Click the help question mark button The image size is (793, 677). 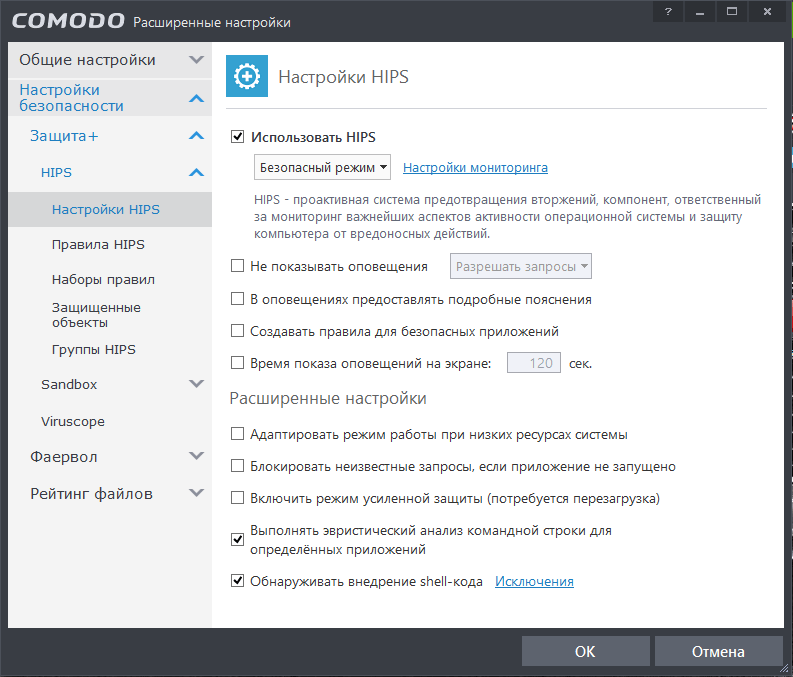(668, 12)
